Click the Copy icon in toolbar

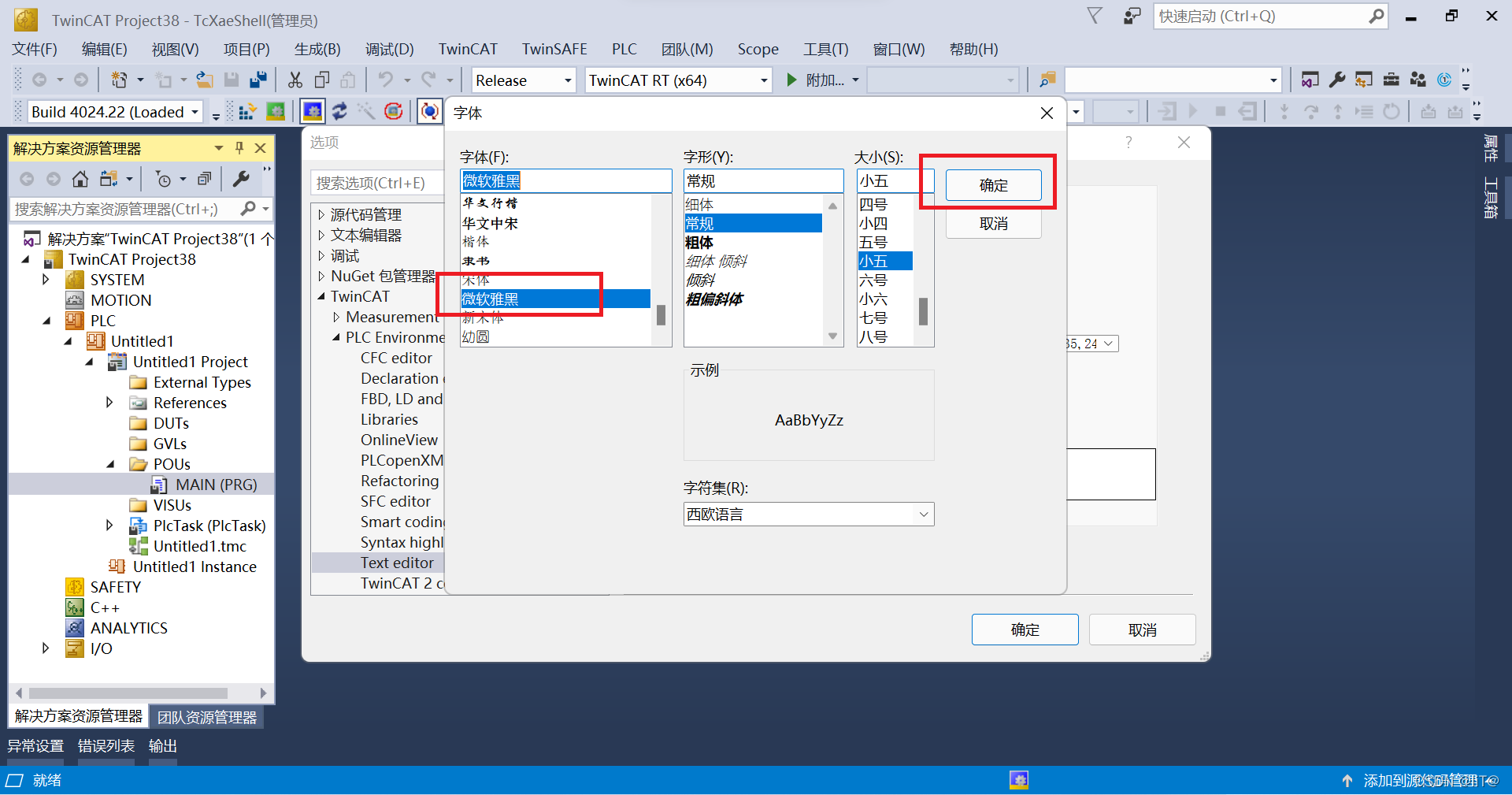pos(322,80)
